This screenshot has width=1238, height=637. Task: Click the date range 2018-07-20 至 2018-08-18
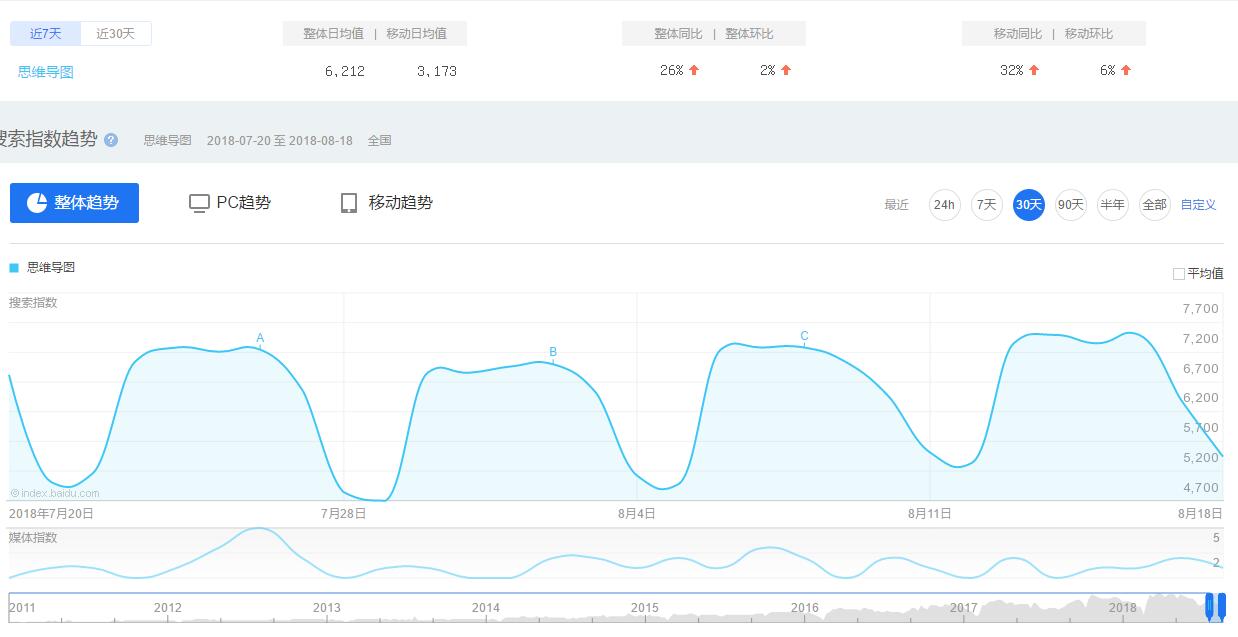[x=280, y=141]
